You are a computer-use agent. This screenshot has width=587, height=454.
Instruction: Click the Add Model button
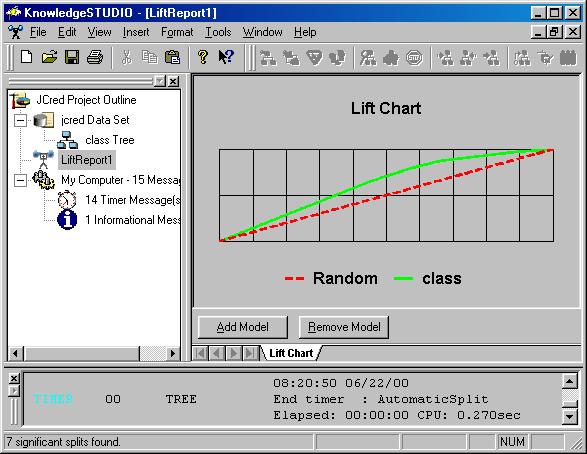pyautogui.click(x=243, y=327)
